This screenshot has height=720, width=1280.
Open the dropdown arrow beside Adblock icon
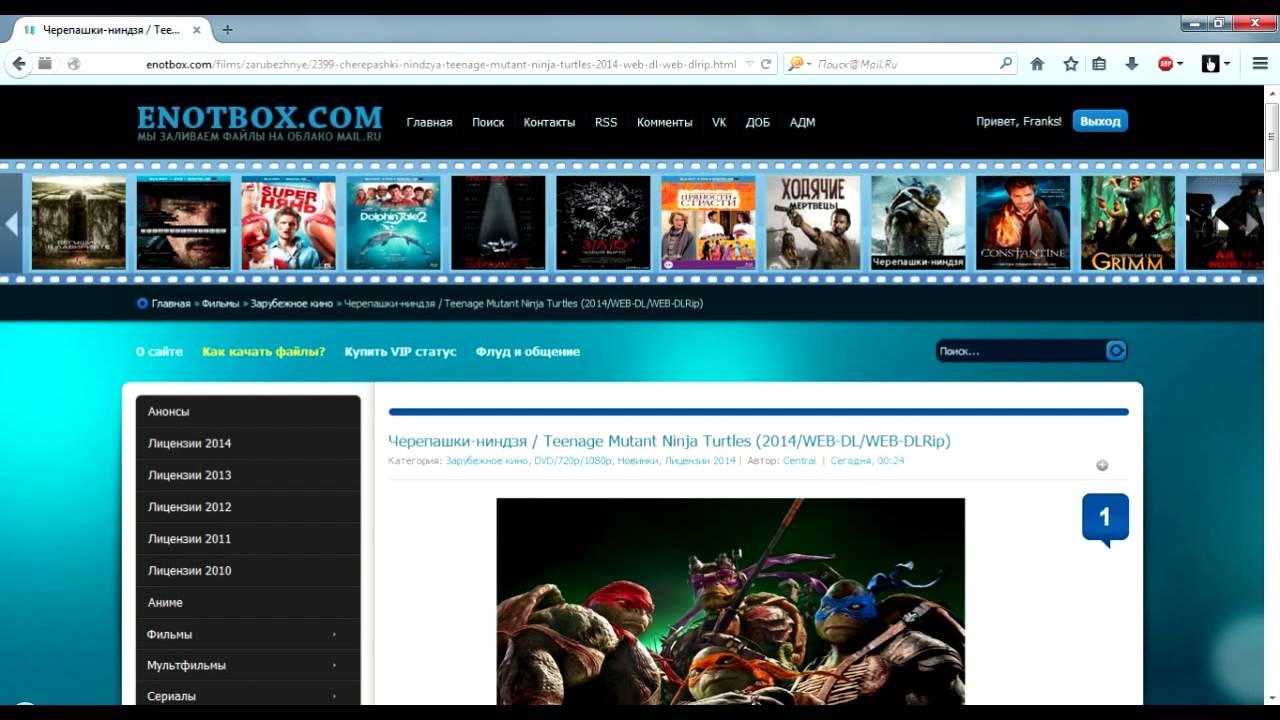coord(1180,64)
